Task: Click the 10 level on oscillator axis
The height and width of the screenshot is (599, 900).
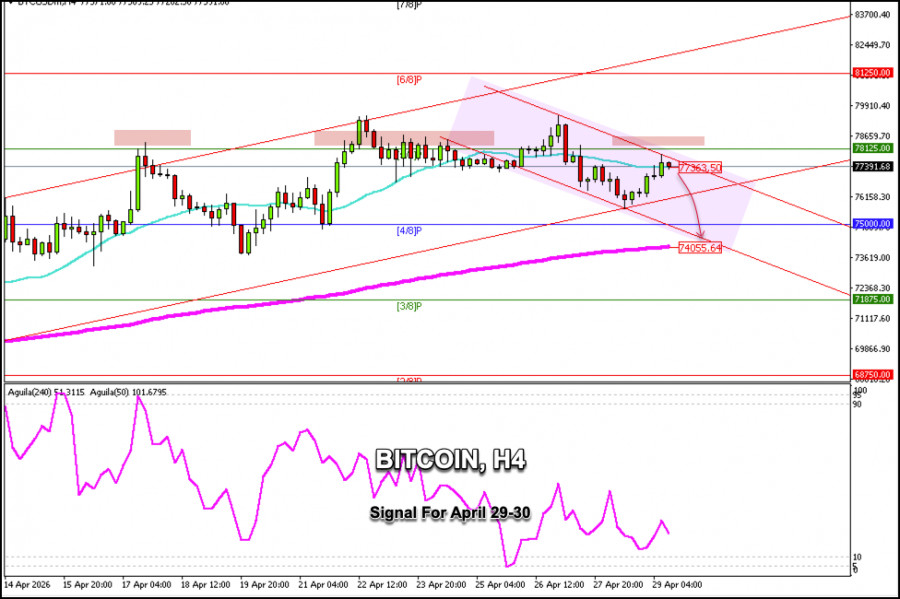Action: [858, 557]
